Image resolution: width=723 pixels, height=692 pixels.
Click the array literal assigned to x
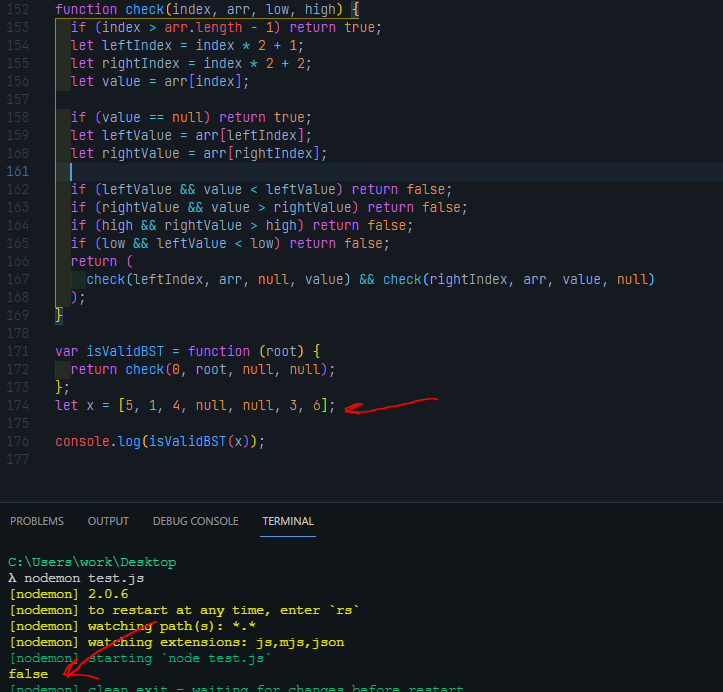(x=226, y=406)
